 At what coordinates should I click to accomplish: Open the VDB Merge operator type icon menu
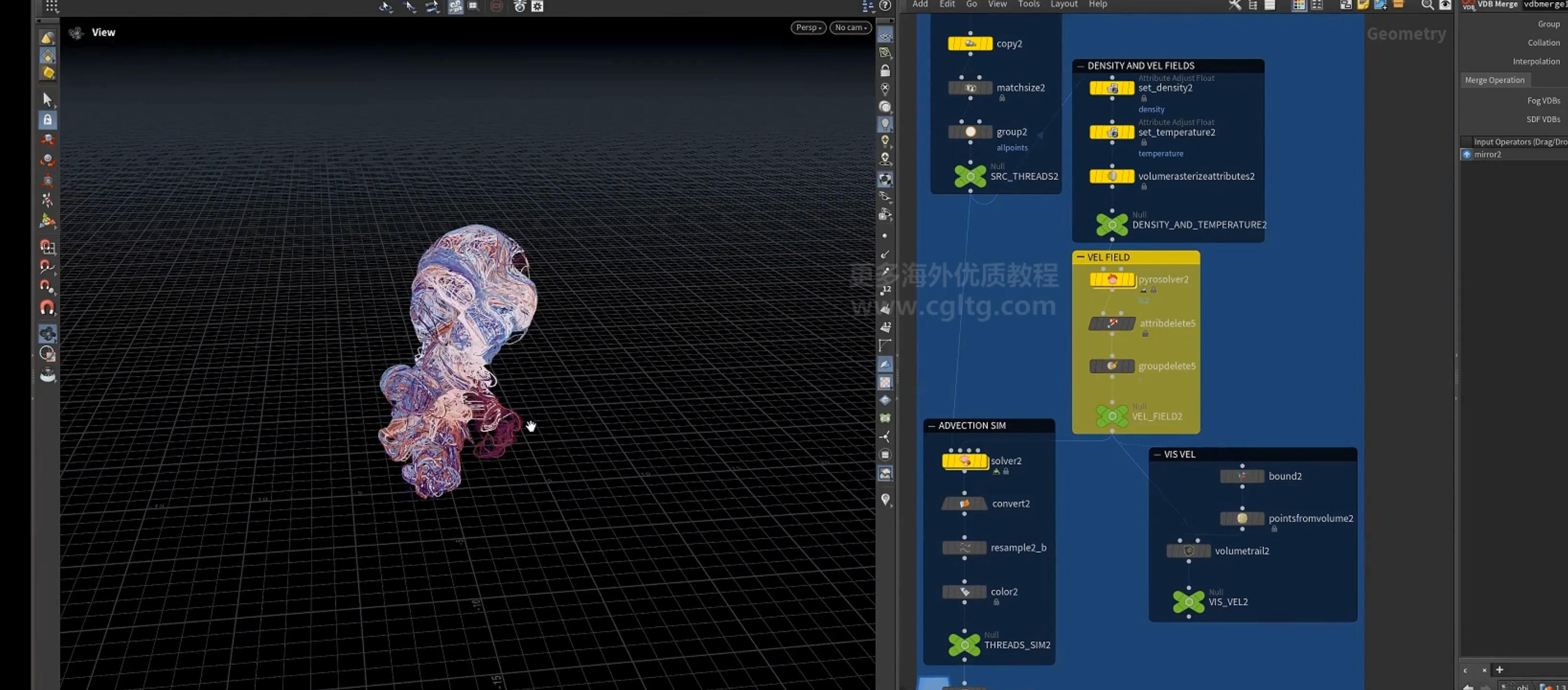1468,5
